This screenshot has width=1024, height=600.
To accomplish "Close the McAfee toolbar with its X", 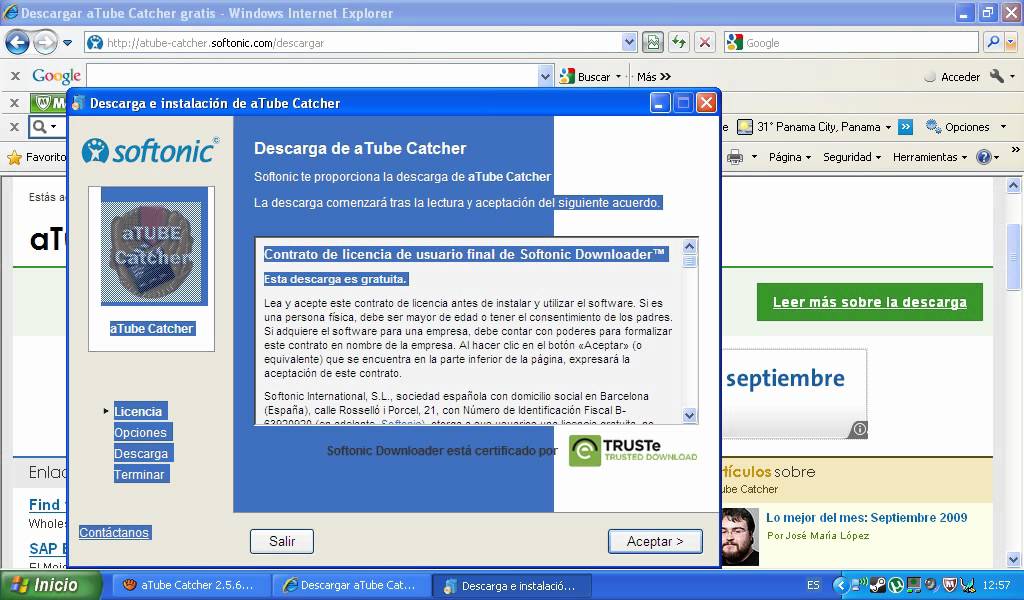I will click(15, 103).
